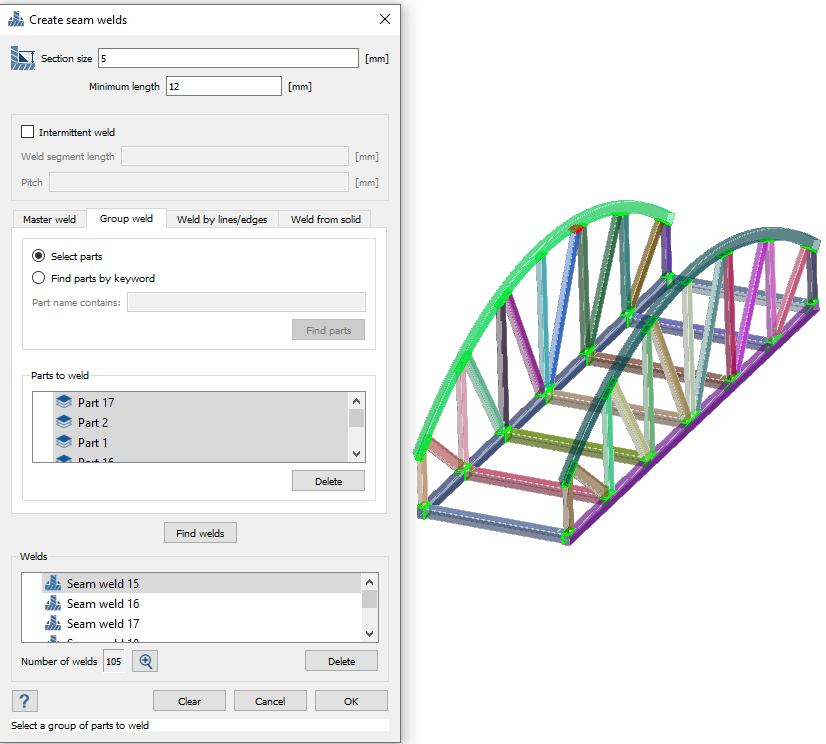Enable the Intermittent weld checkbox
This screenshot has height=744, width=826.
pos(28,132)
